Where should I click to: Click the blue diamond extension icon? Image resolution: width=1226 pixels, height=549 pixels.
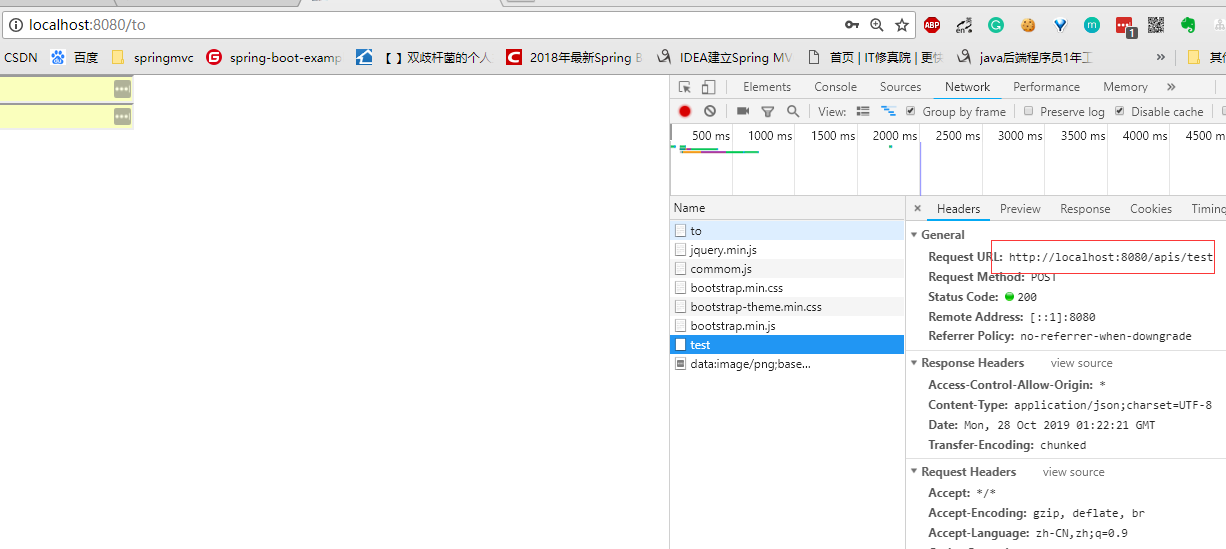[x=1060, y=26]
